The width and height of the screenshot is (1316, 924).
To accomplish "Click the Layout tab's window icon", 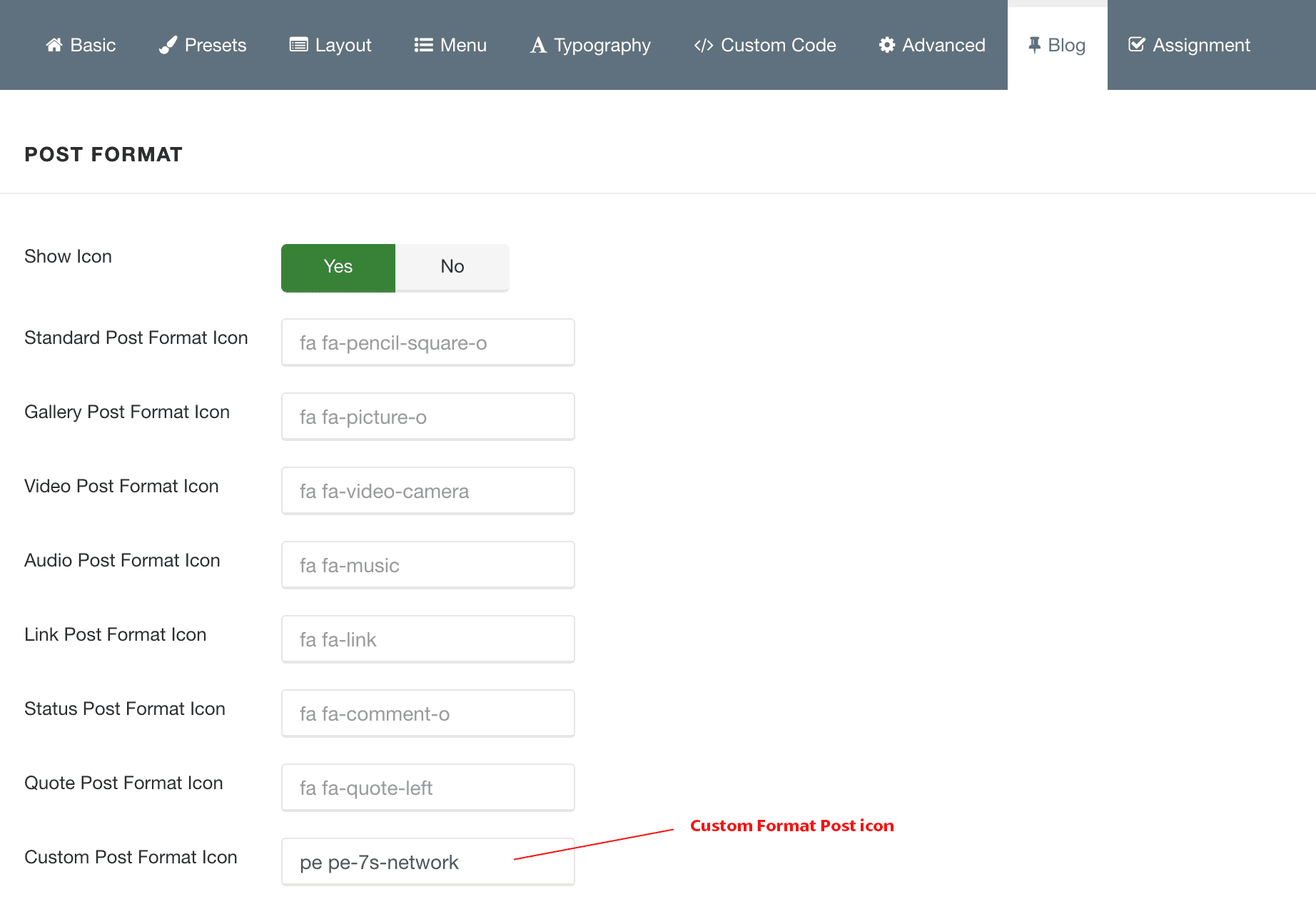I will coord(298,45).
